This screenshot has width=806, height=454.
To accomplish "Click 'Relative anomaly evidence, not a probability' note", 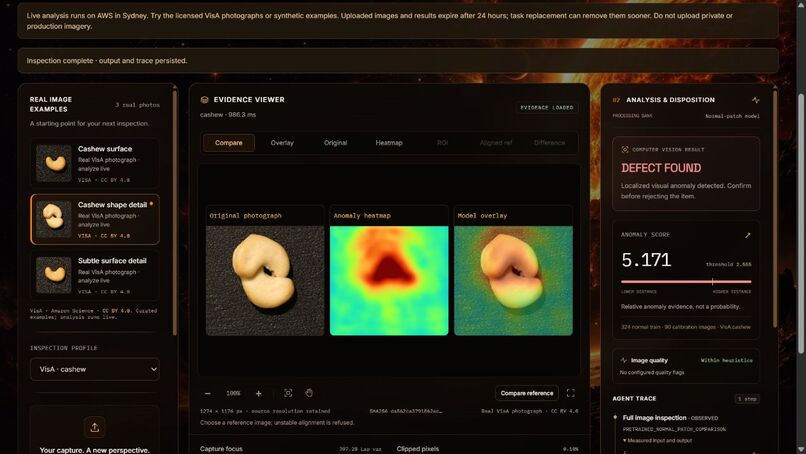I will pos(681,306).
